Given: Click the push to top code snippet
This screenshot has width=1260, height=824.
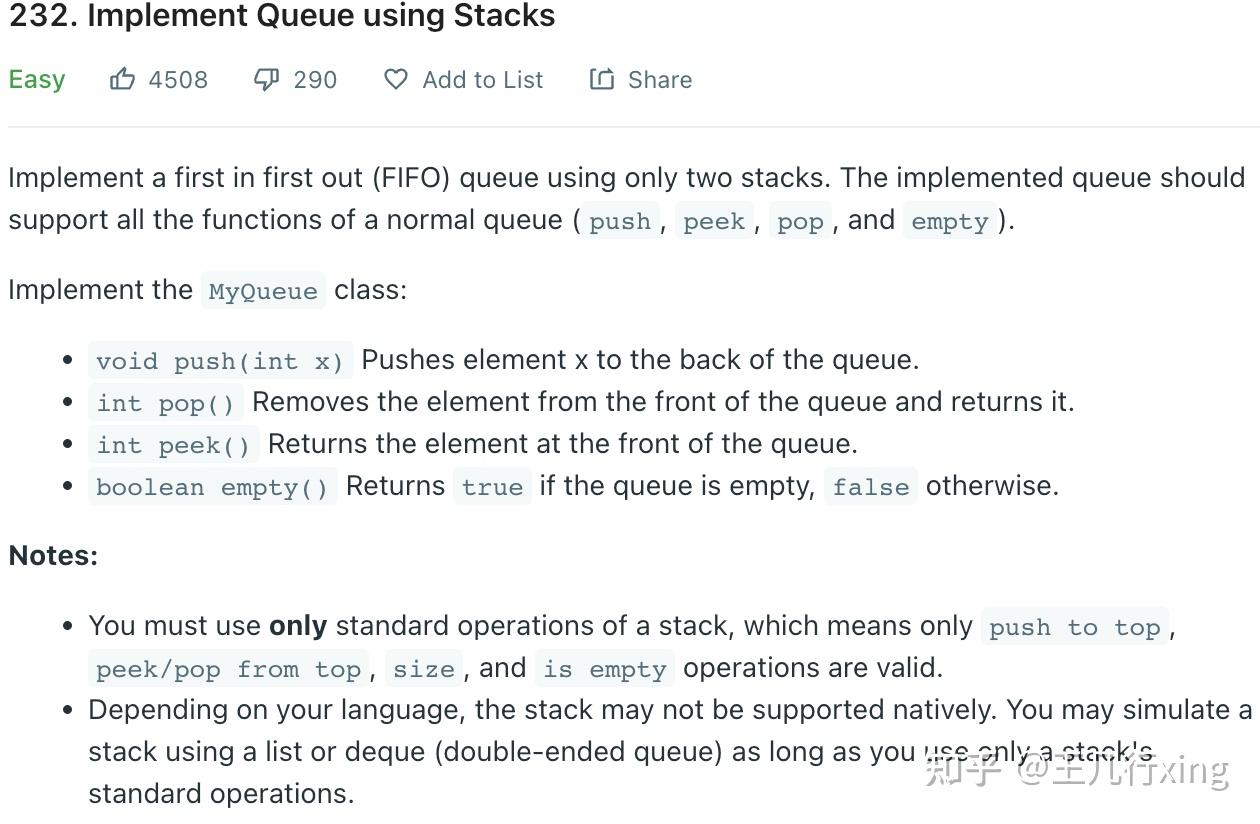Looking at the screenshot, I should tap(1074, 627).
